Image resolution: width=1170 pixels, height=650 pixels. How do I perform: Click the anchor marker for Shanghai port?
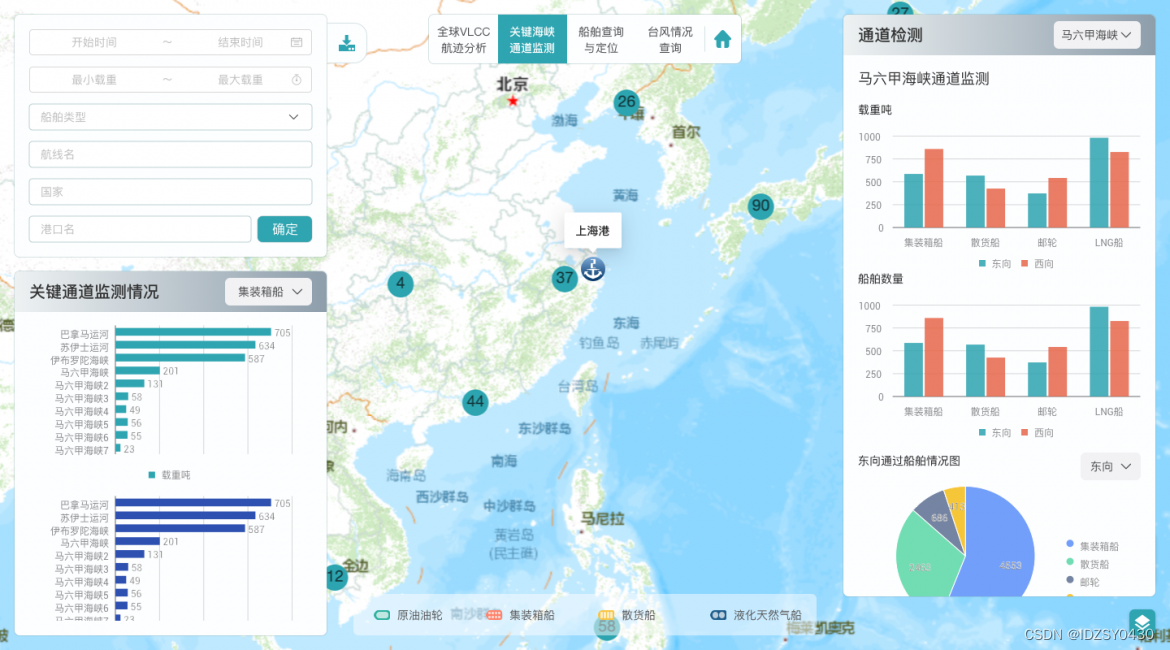pyautogui.click(x=593, y=269)
